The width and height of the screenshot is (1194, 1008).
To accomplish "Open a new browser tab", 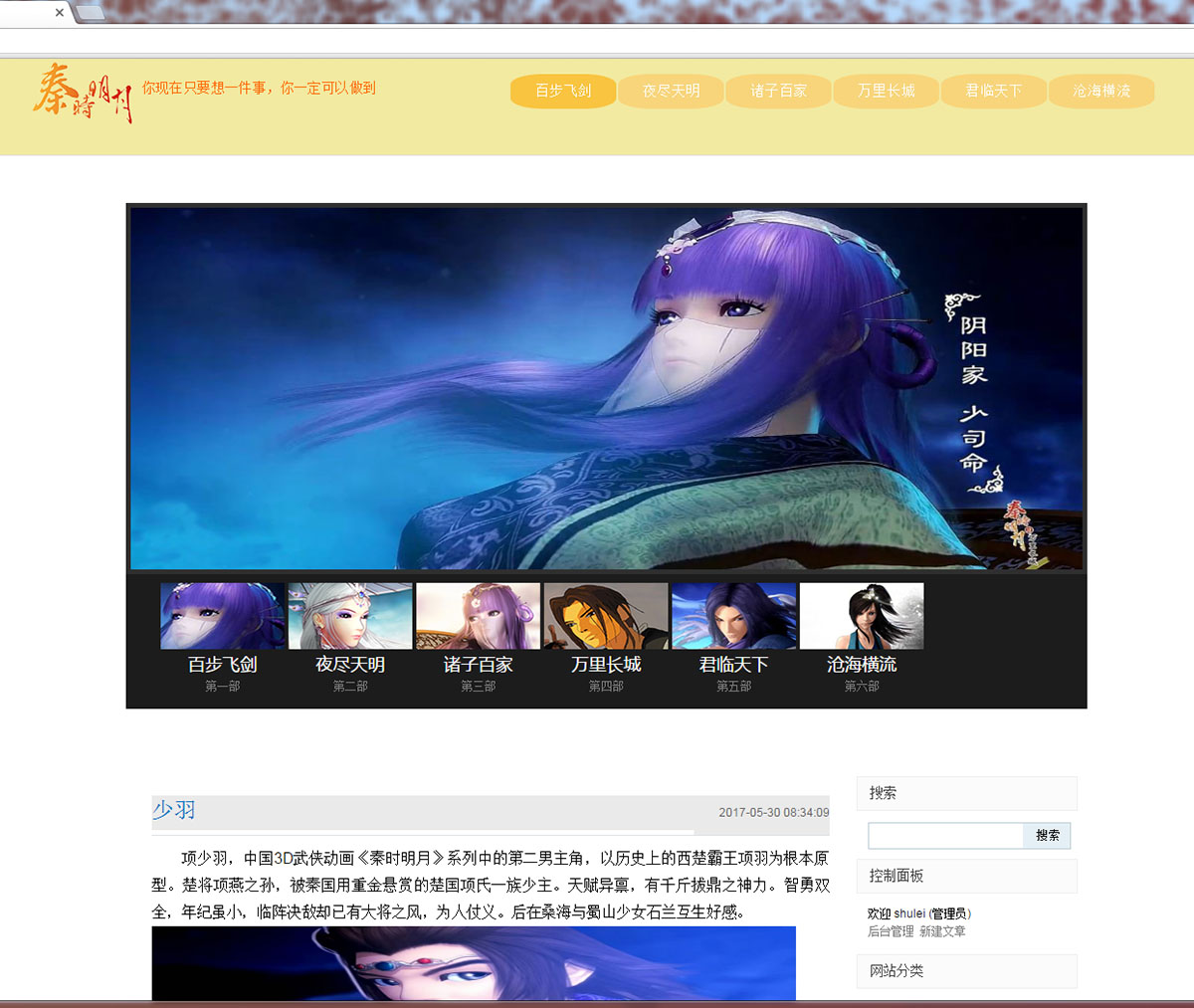I will (x=91, y=13).
